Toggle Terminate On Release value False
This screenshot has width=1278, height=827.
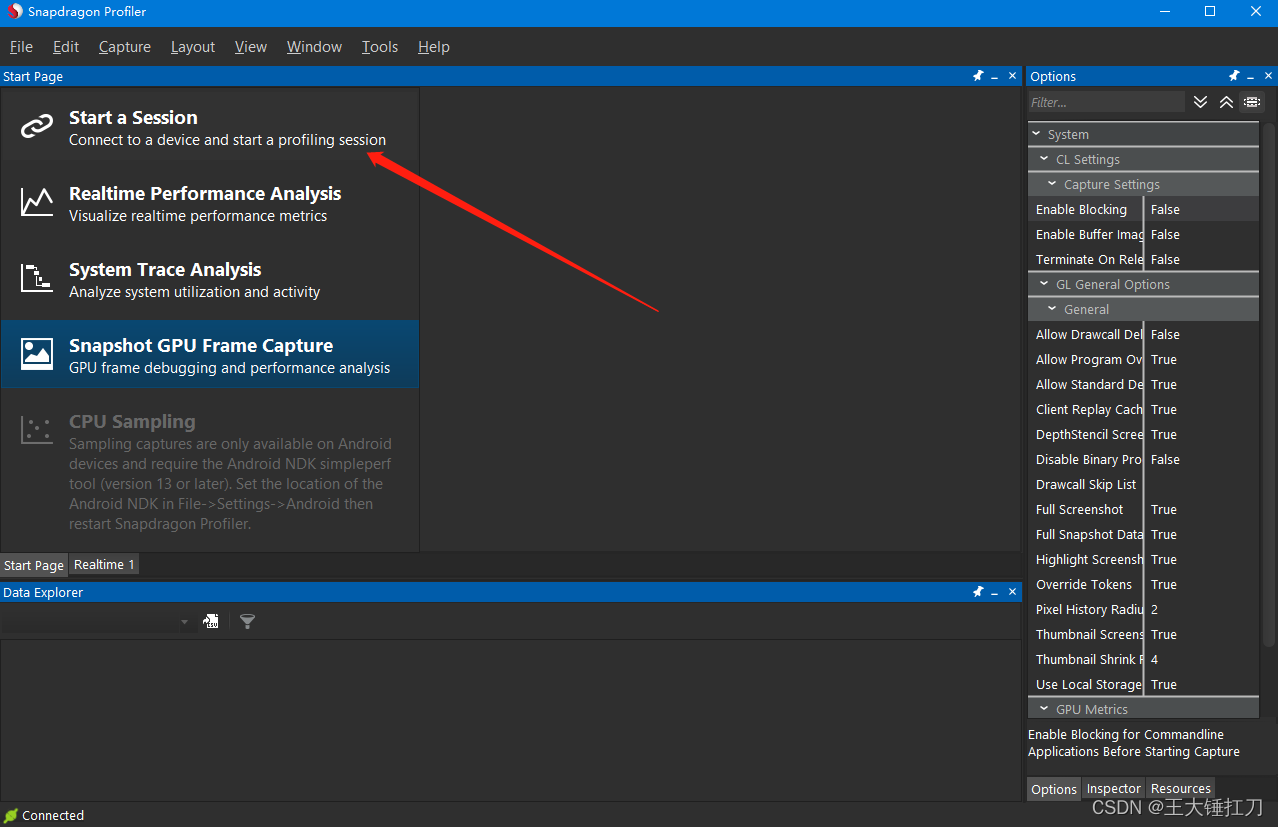1202,259
